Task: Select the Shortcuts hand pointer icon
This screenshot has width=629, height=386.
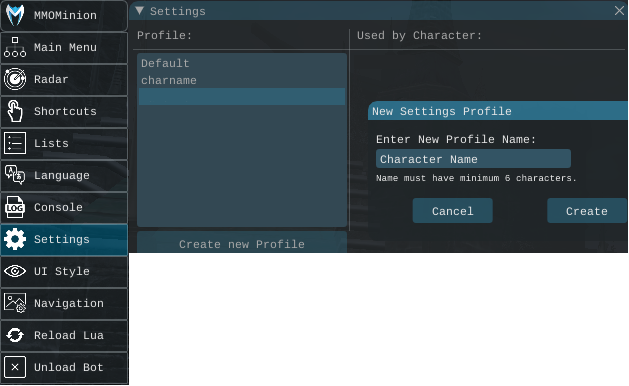Action: tap(15, 111)
